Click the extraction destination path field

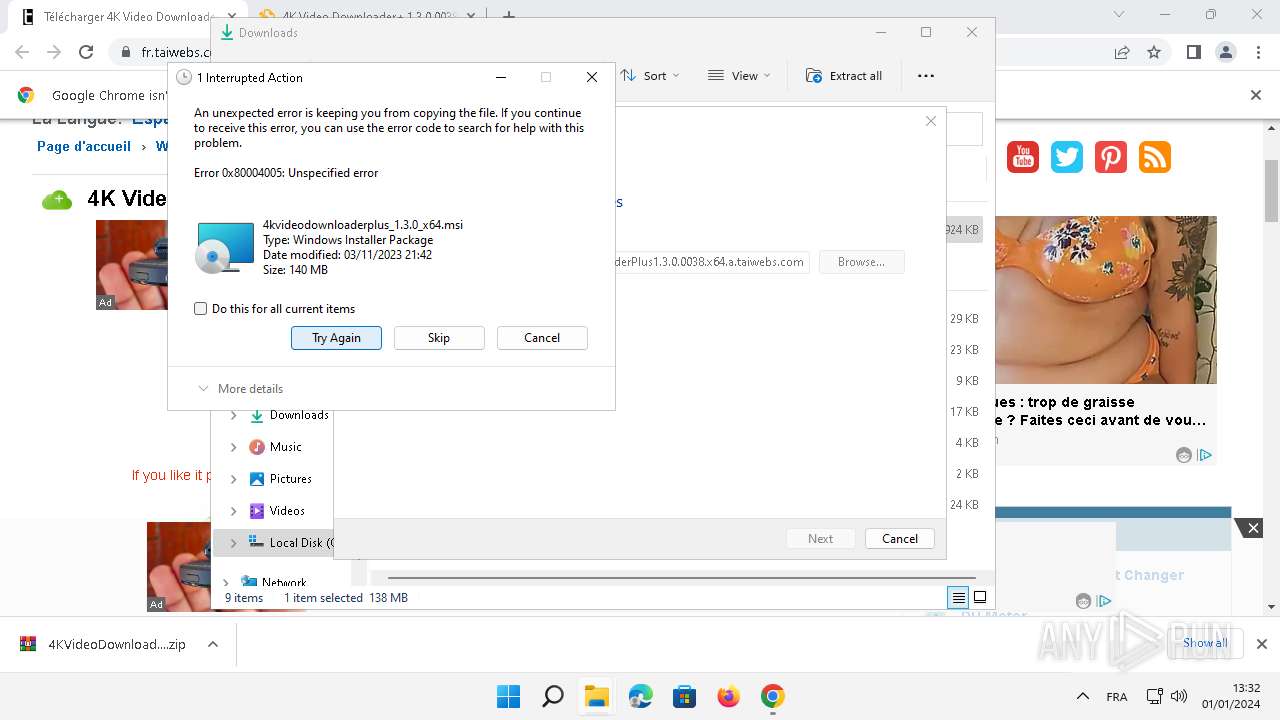click(x=712, y=262)
